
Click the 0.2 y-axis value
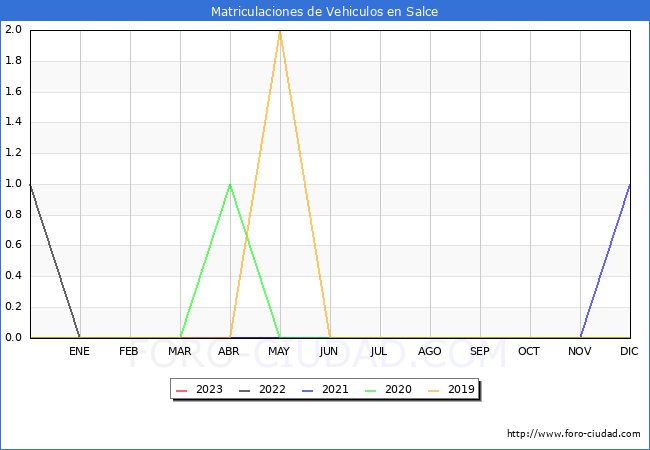pos(13,307)
